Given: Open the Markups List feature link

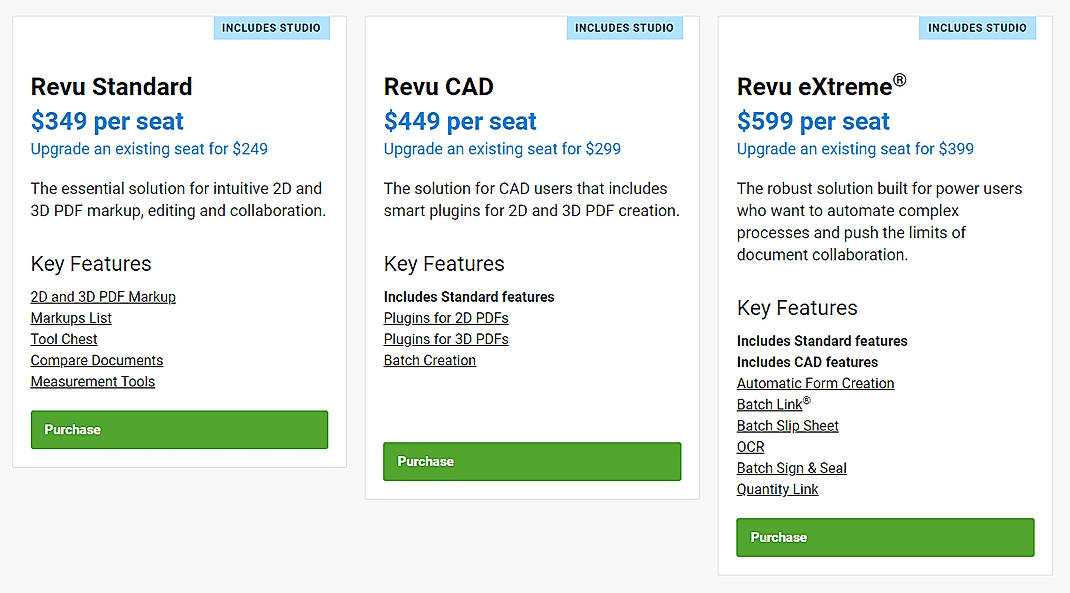Looking at the screenshot, I should (70, 317).
